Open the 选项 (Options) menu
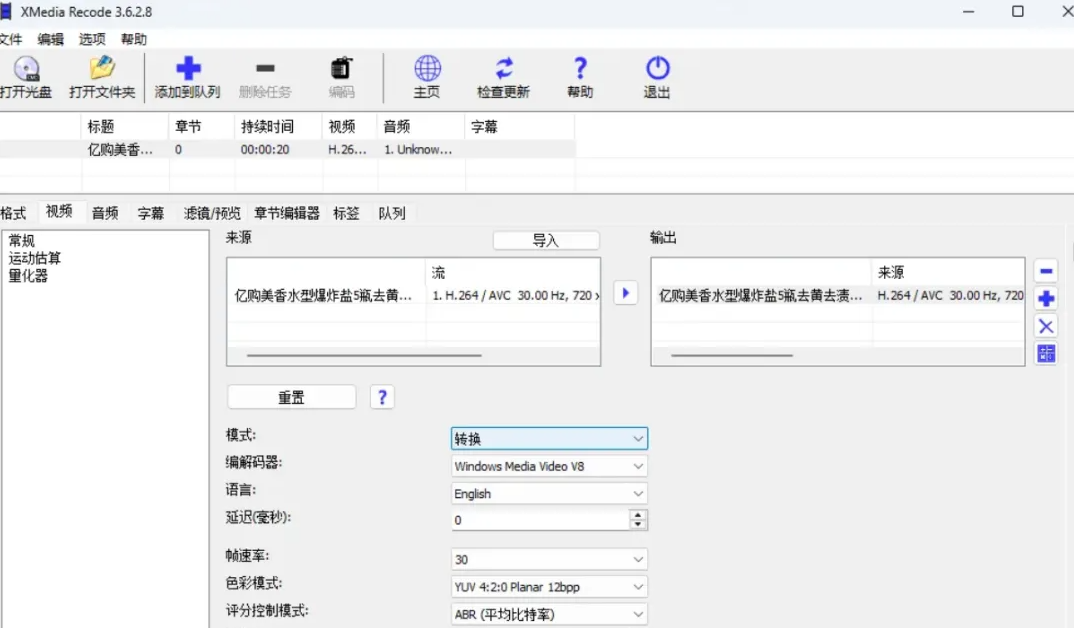The width and height of the screenshot is (1074, 628). tap(92, 39)
